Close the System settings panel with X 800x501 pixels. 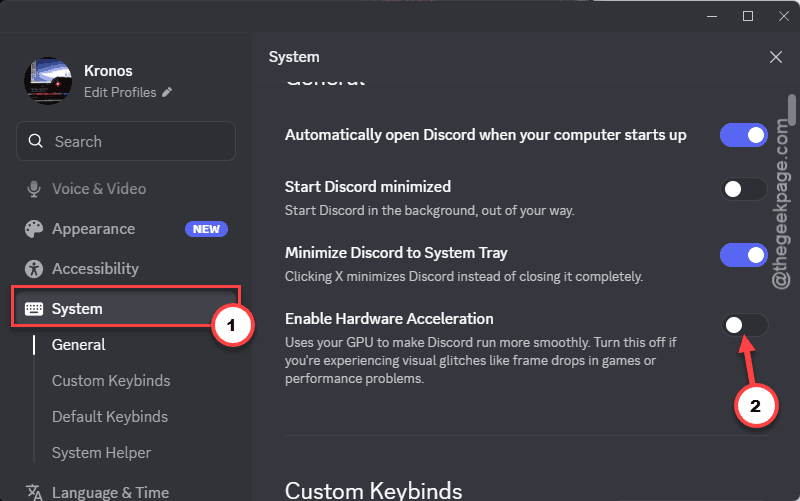(x=776, y=57)
